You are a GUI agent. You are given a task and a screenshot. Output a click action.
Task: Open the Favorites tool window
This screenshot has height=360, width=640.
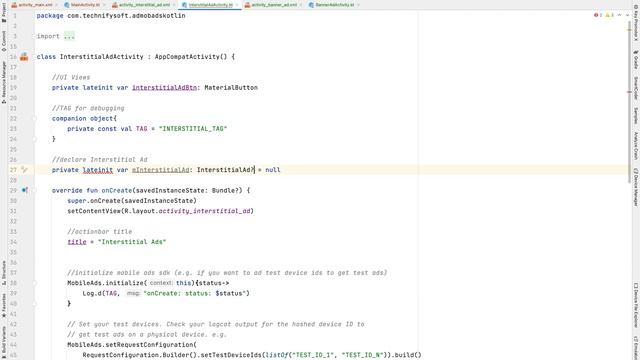click(x=4, y=306)
